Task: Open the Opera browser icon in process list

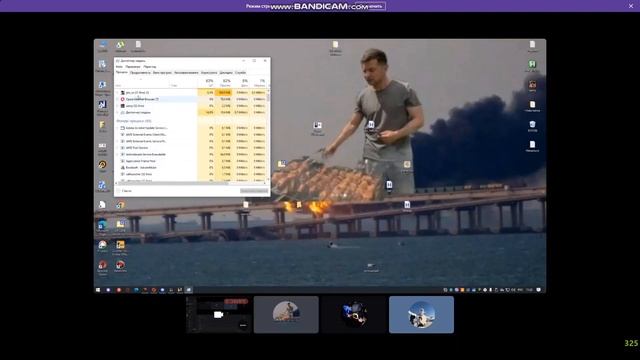Action: (122, 99)
